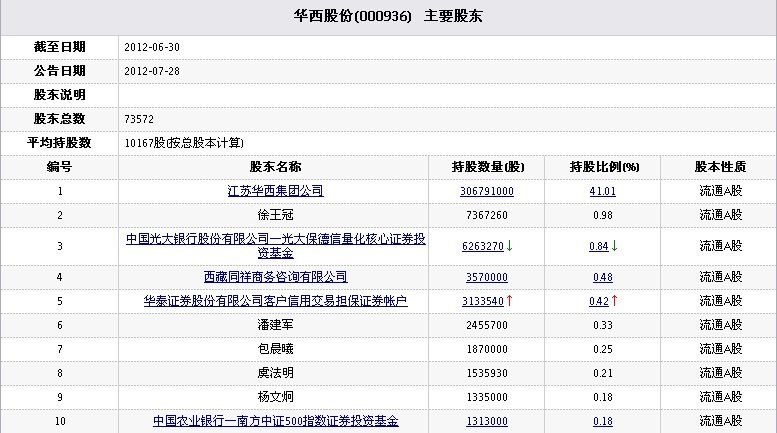Click the 持股比例(%) column header
The height and width of the screenshot is (433, 777).
tap(604, 167)
